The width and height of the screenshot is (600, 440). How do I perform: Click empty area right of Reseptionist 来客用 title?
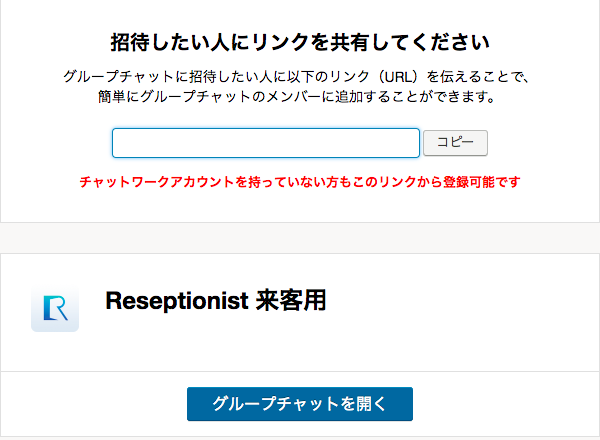pyautogui.click(x=460, y=301)
